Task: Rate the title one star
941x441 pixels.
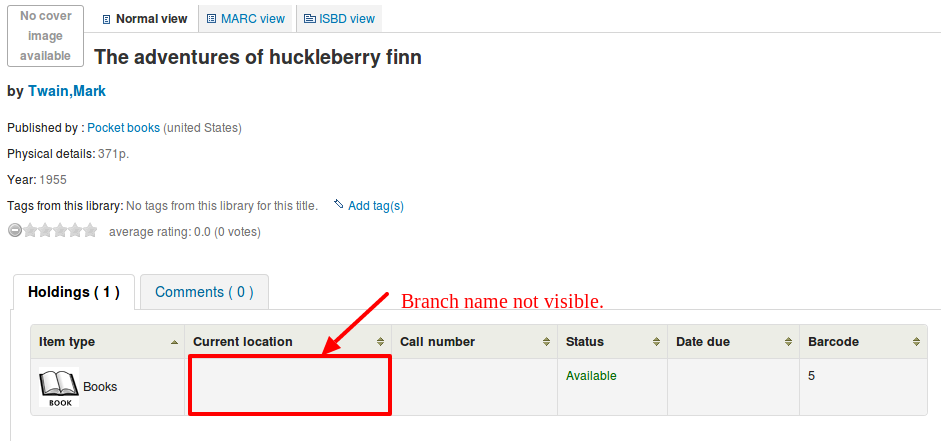Action: click(30, 231)
